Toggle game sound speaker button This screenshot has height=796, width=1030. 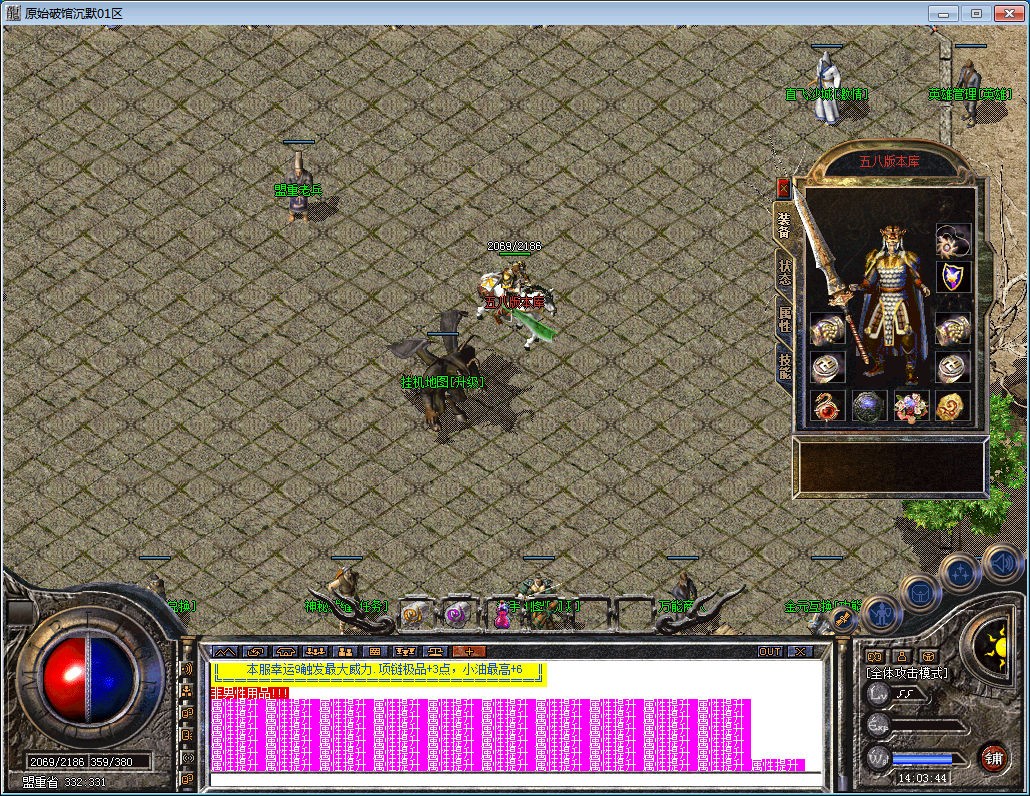click(x=1002, y=564)
